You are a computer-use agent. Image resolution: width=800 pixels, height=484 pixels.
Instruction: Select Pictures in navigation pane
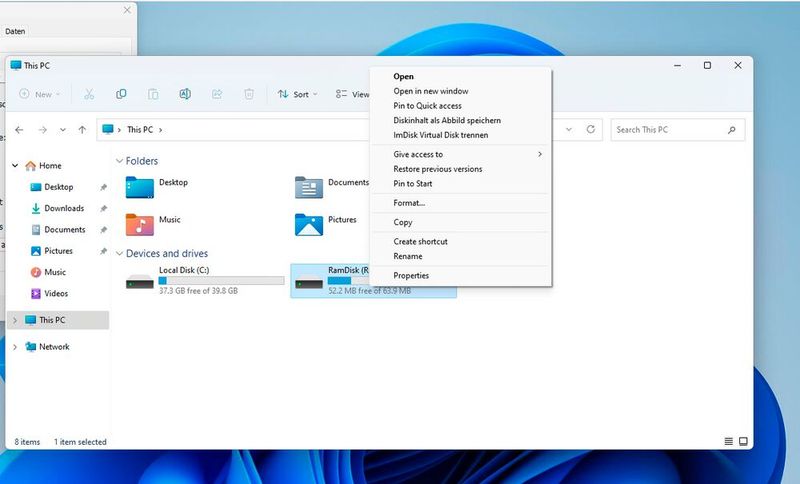point(58,251)
